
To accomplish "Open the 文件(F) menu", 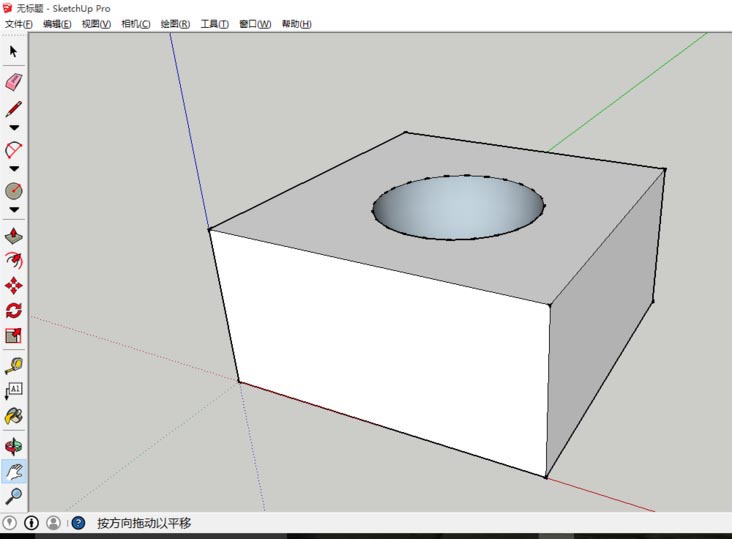I will point(19,24).
